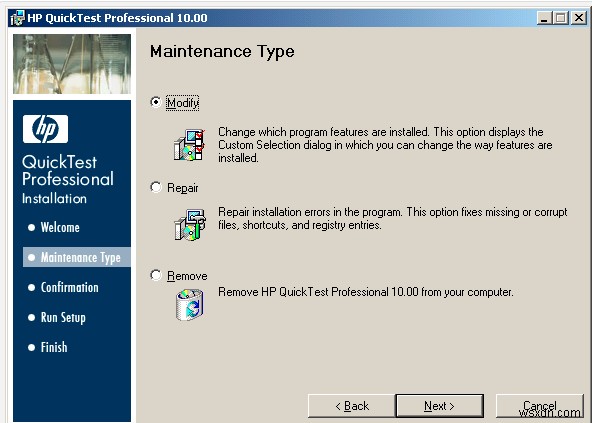Image resolution: width=592 pixels, height=423 pixels.
Task: Click the glassware banner image in sidebar
Action: [72, 64]
